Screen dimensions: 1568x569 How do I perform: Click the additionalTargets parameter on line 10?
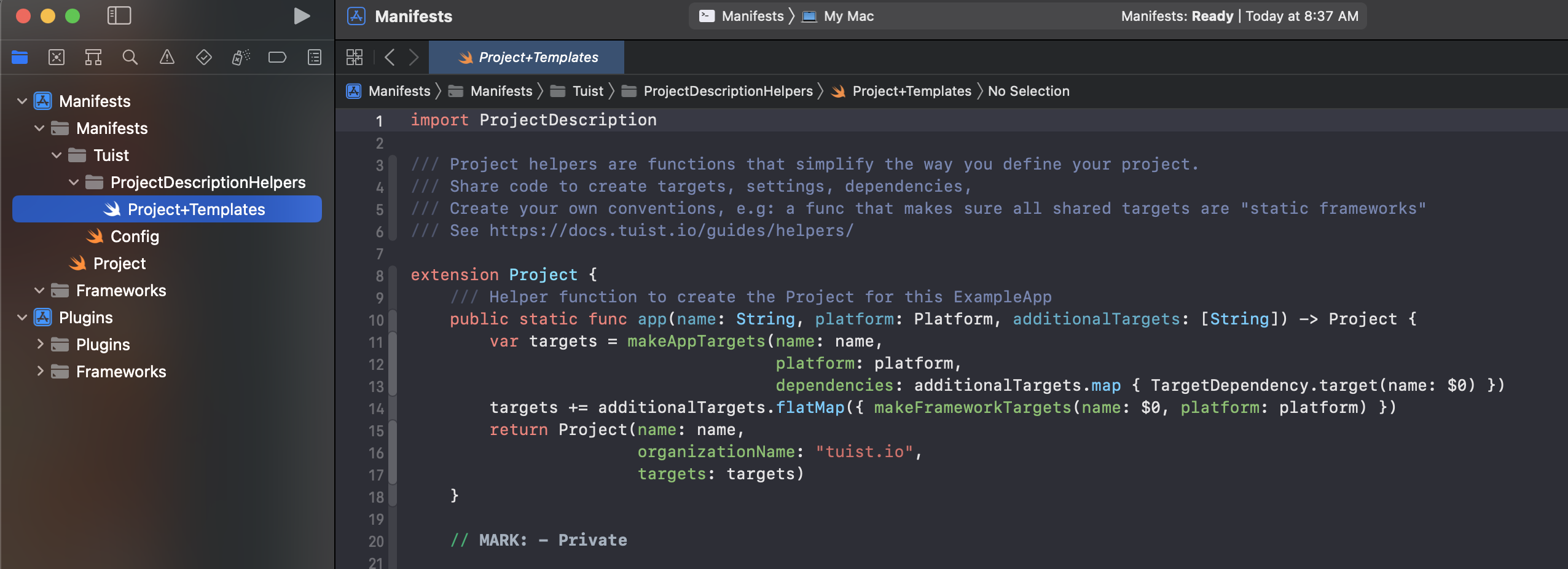(x=1096, y=319)
